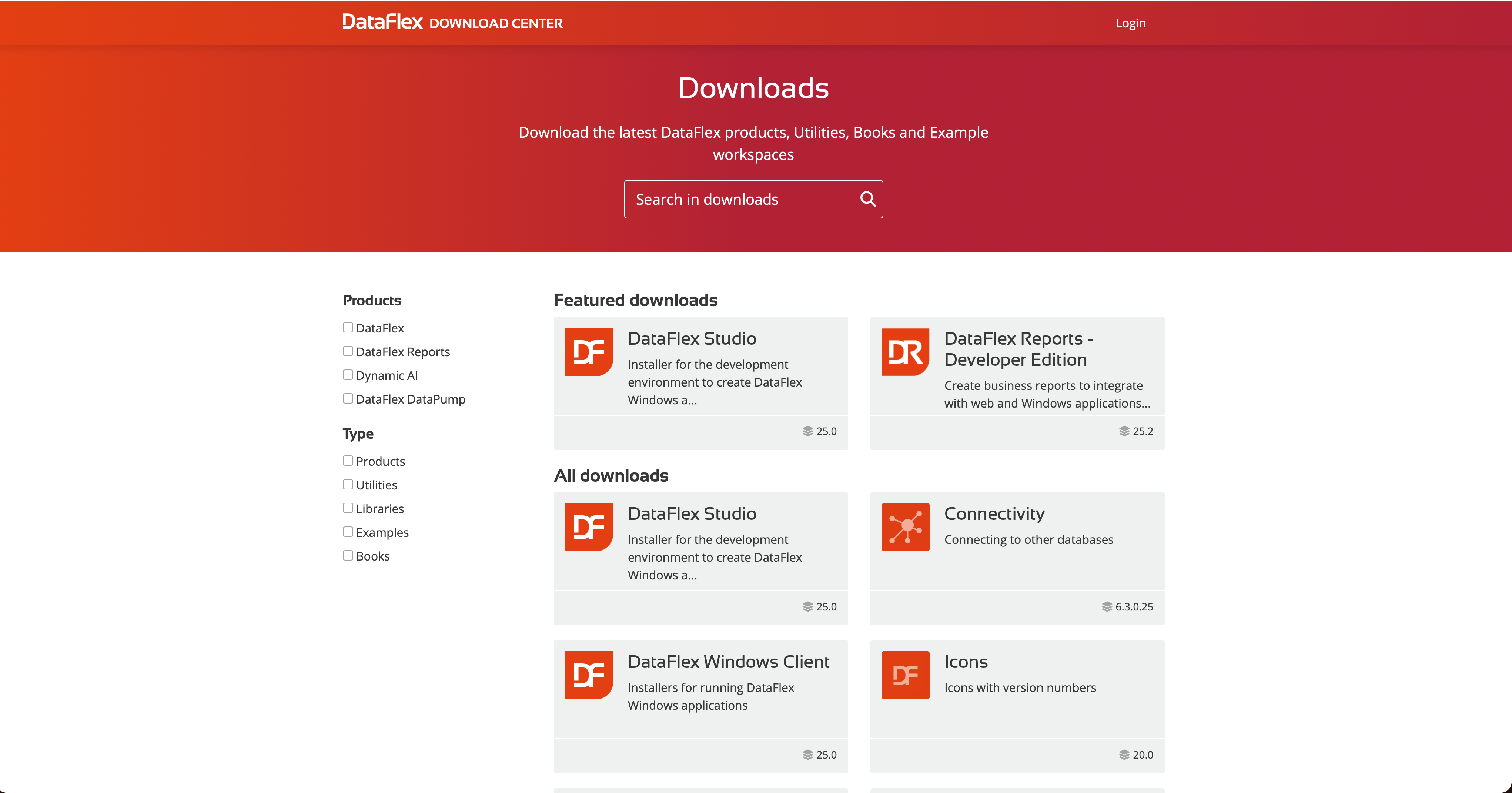Click version icon on All downloads DataFlex Studio card
Viewport: 1512px width, 793px height.
(808, 607)
